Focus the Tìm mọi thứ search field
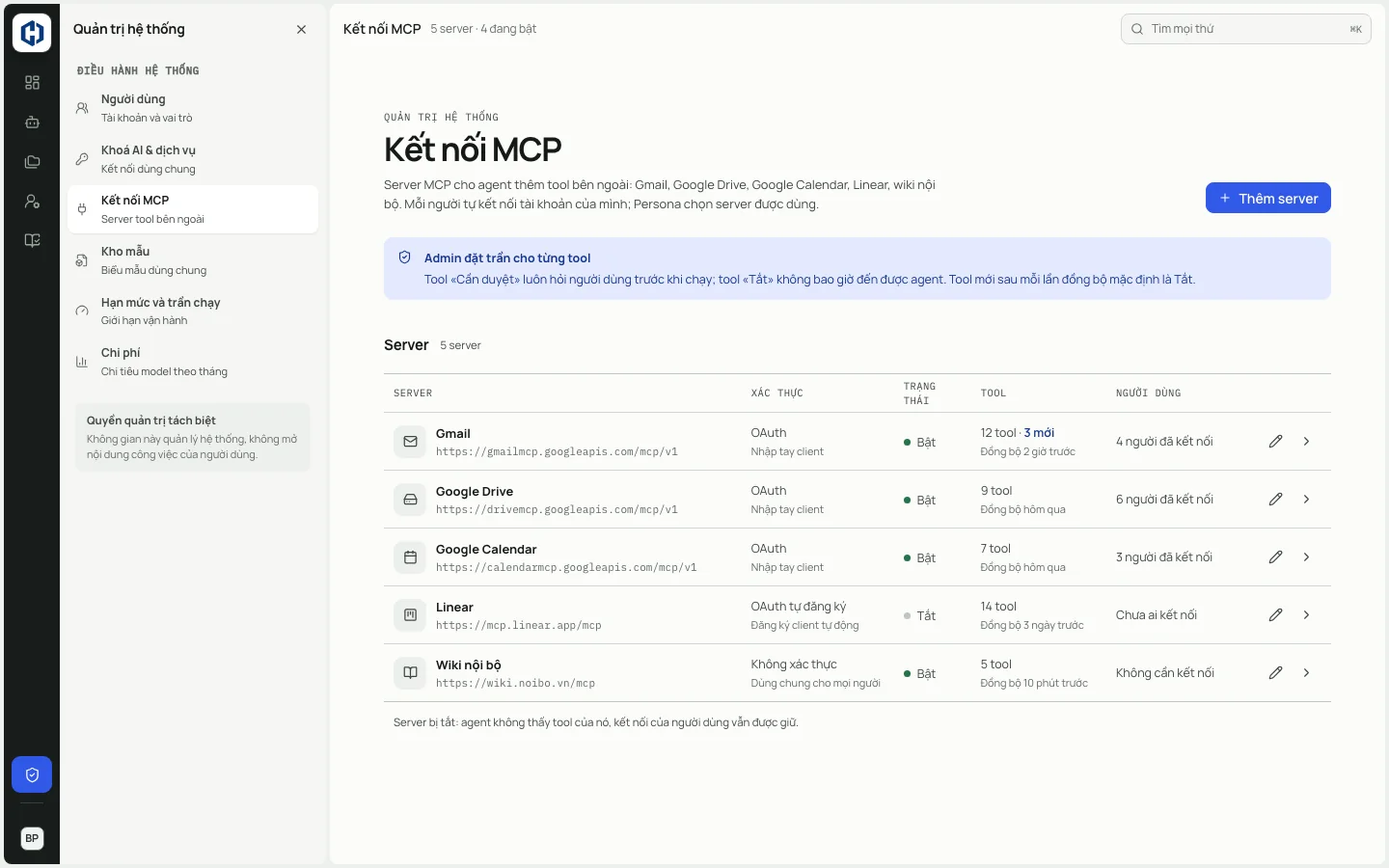Viewport: 1389px width, 868px height. [1246, 29]
